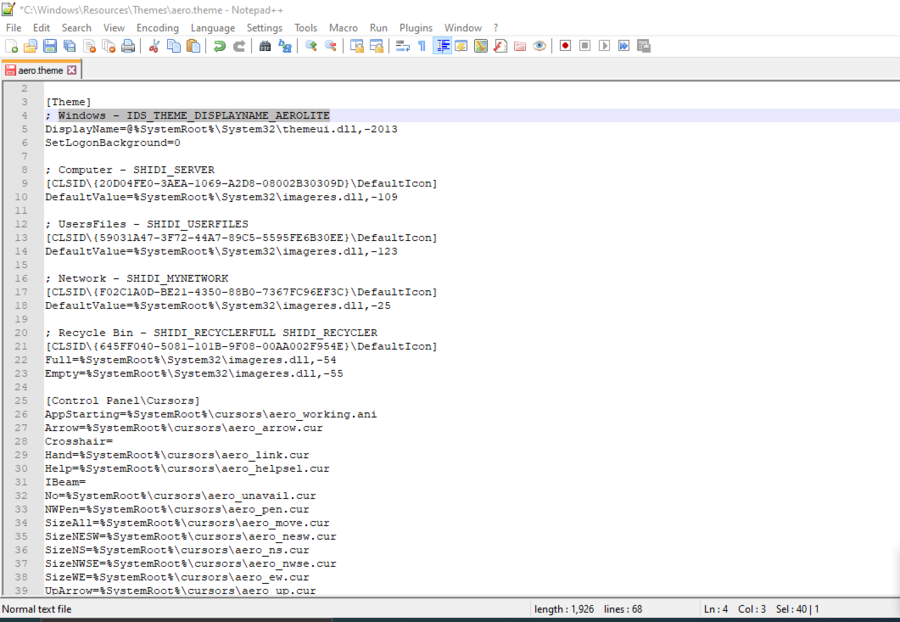Image resolution: width=900 pixels, height=622 pixels.
Task: Click the Redo arrow icon
Action: 239,46
